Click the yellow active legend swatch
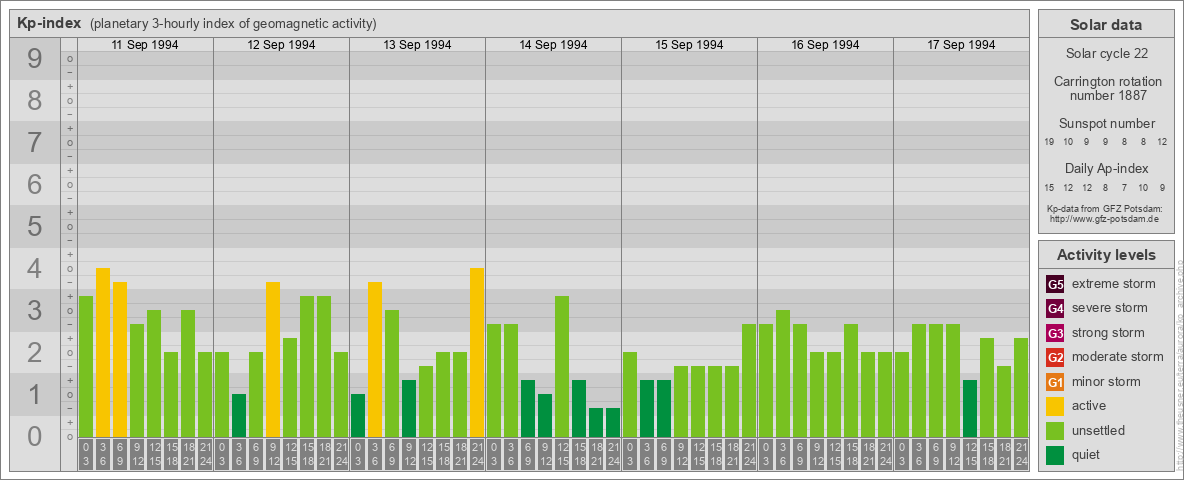The width and height of the screenshot is (1184, 480). [x=1055, y=406]
